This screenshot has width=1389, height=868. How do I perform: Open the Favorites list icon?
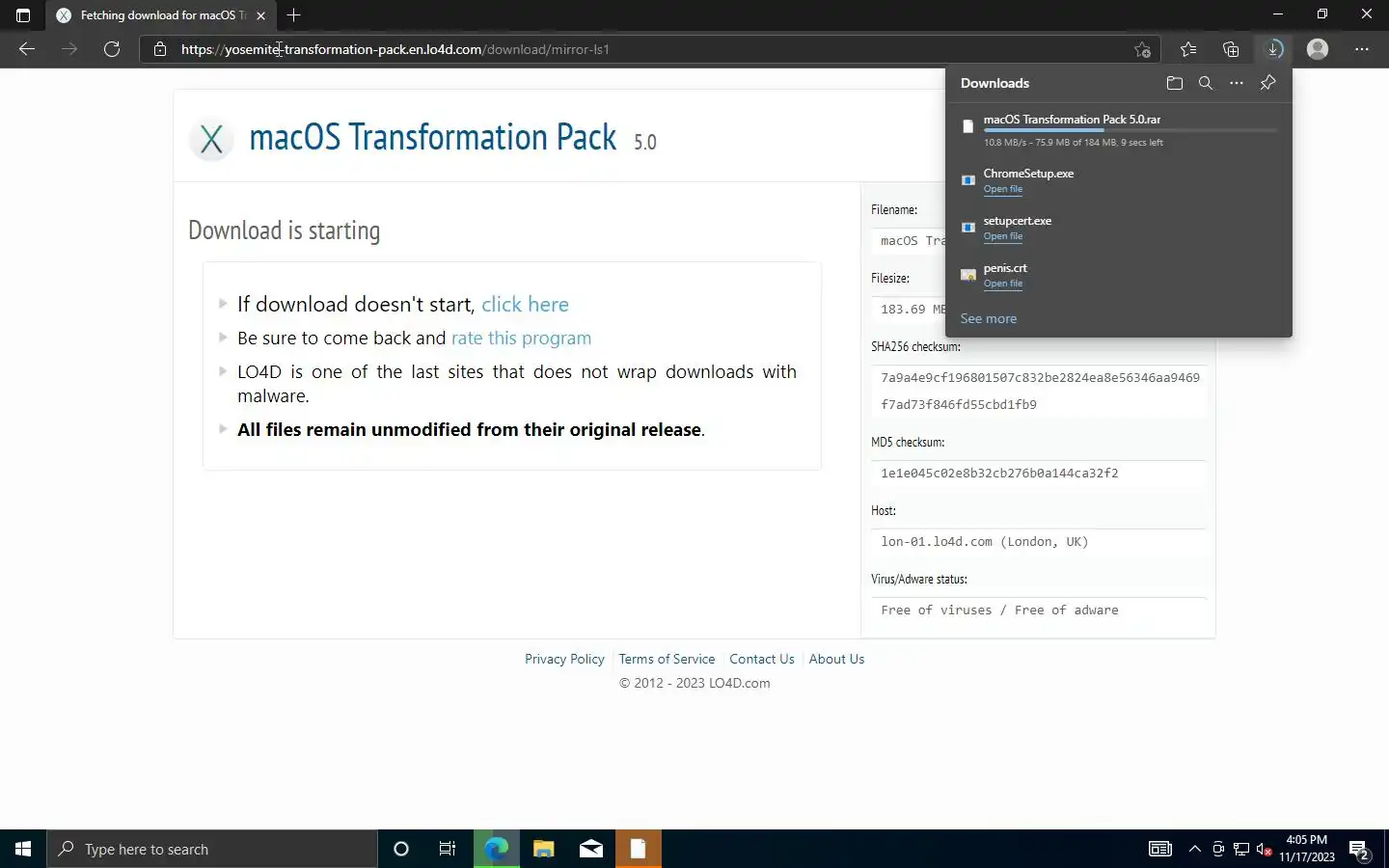pyautogui.click(x=1188, y=49)
